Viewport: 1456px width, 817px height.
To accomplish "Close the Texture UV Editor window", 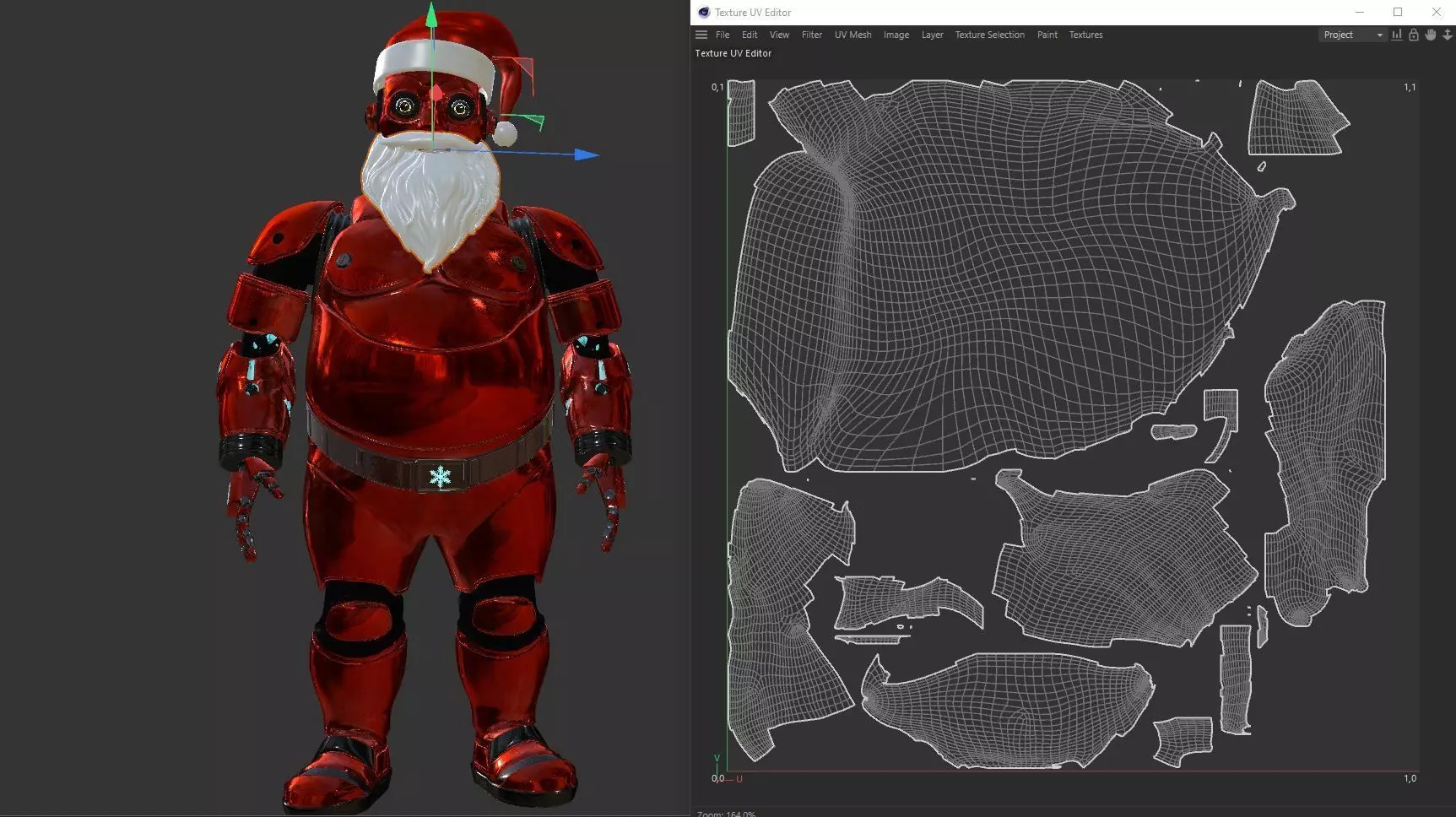I will 1437,12.
